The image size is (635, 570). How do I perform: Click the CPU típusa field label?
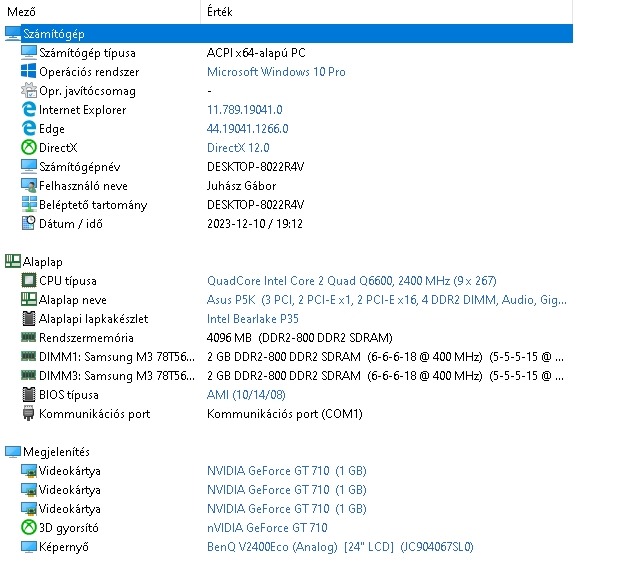[x=68, y=281]
